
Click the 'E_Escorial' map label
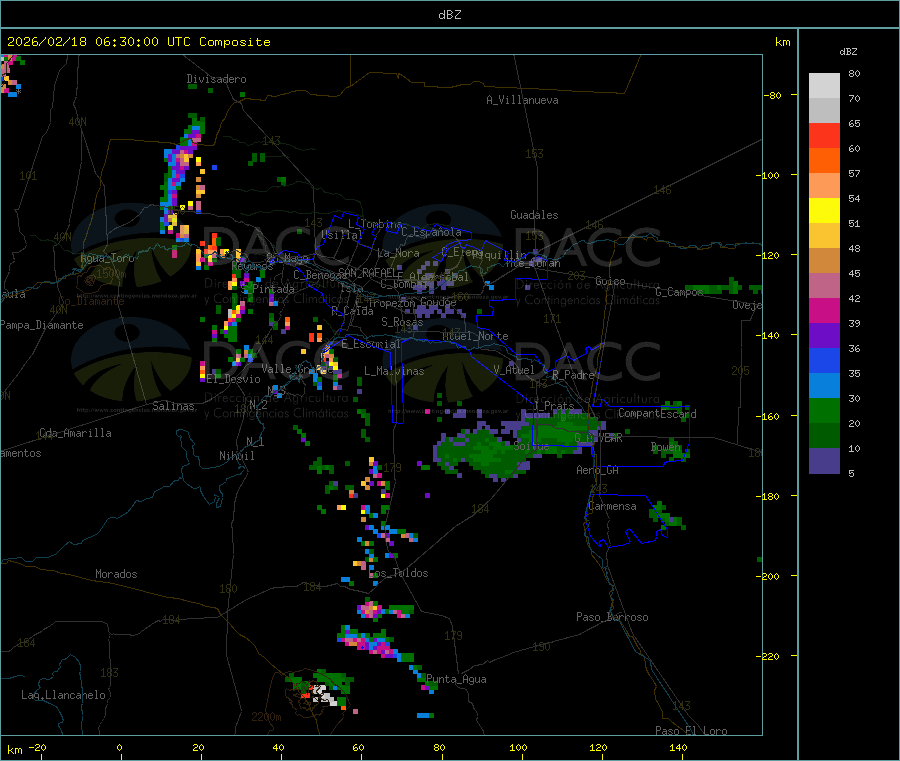(x=371, y=344)
